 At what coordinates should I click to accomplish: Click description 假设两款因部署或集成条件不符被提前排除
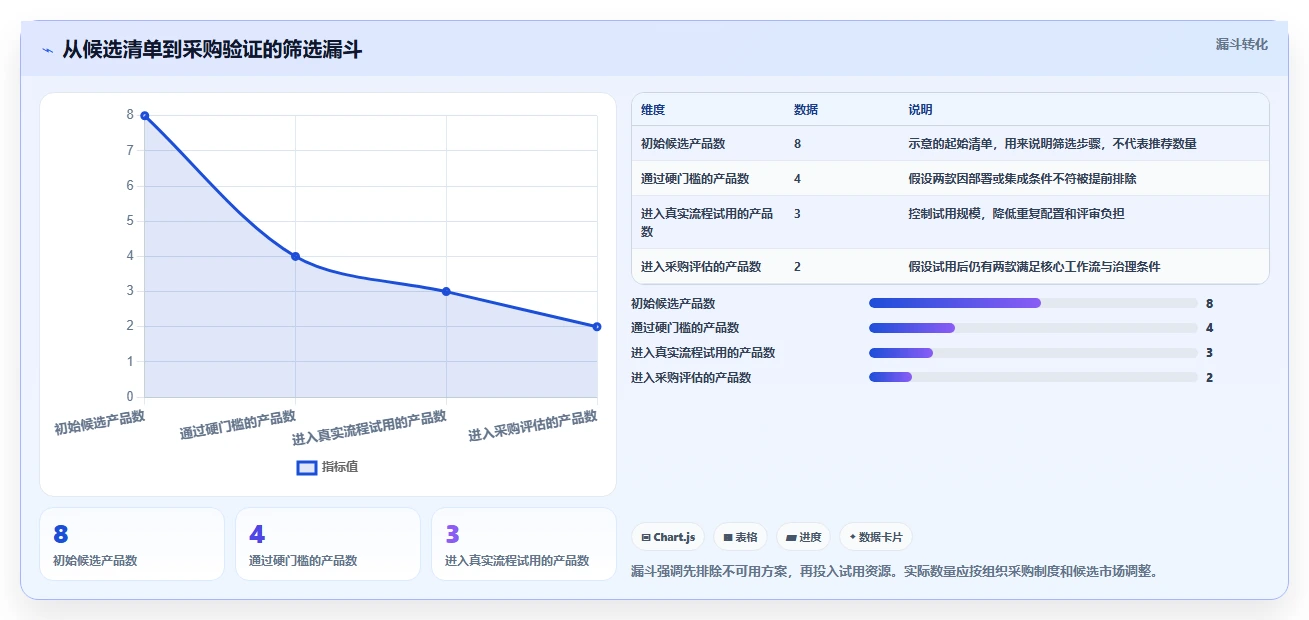tap(1022, 179)
